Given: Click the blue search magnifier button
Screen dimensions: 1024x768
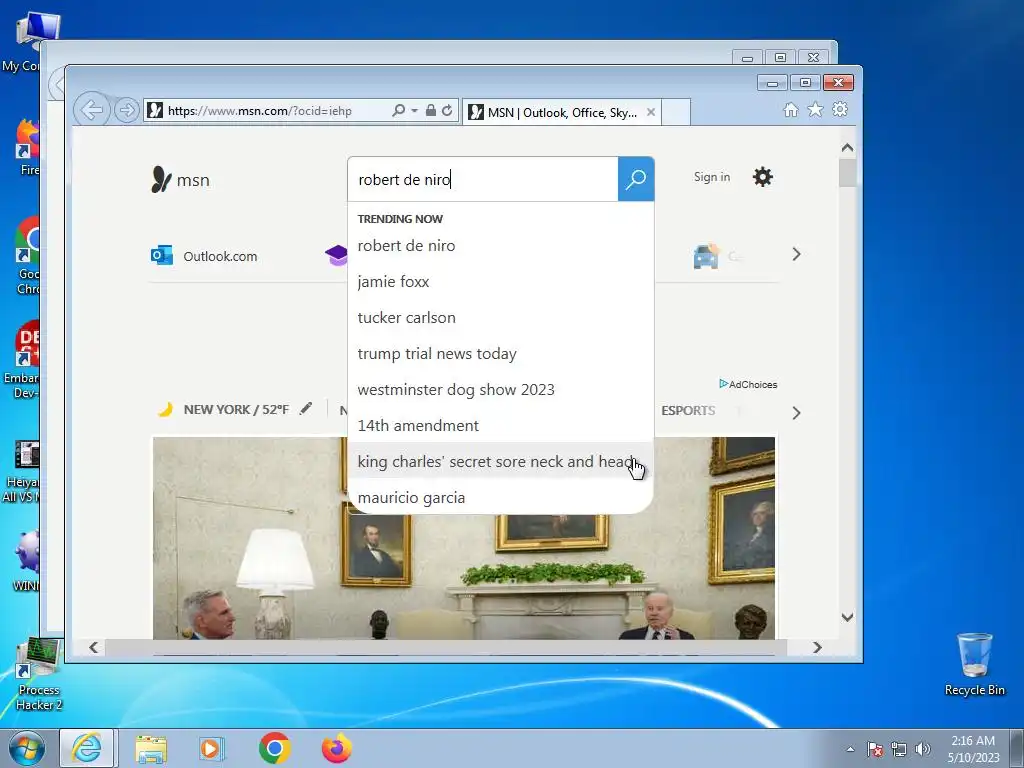Looking at the screenshot, I should point(635,179).
